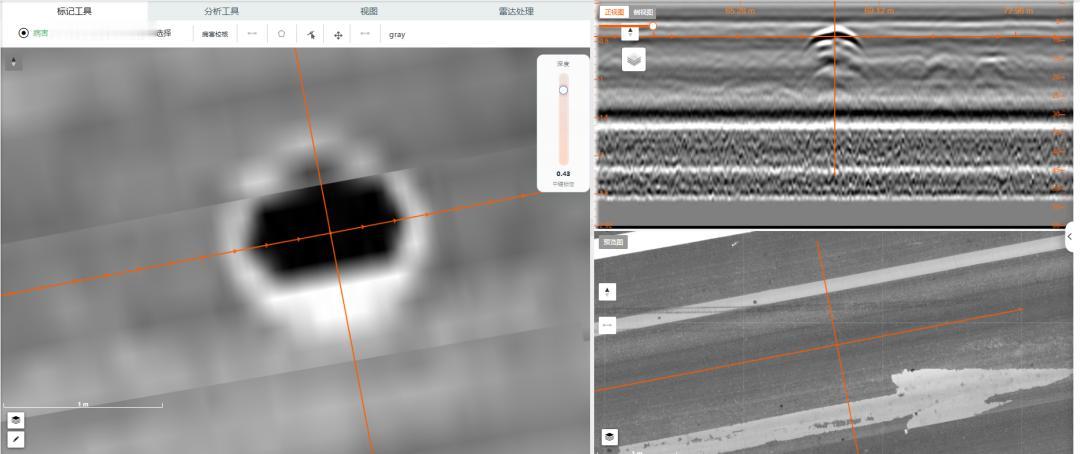Open the layers icon at plan view bottom-left
This screenshot has width=1080, height=454.
pyautogui.click(x=16, y=420)
